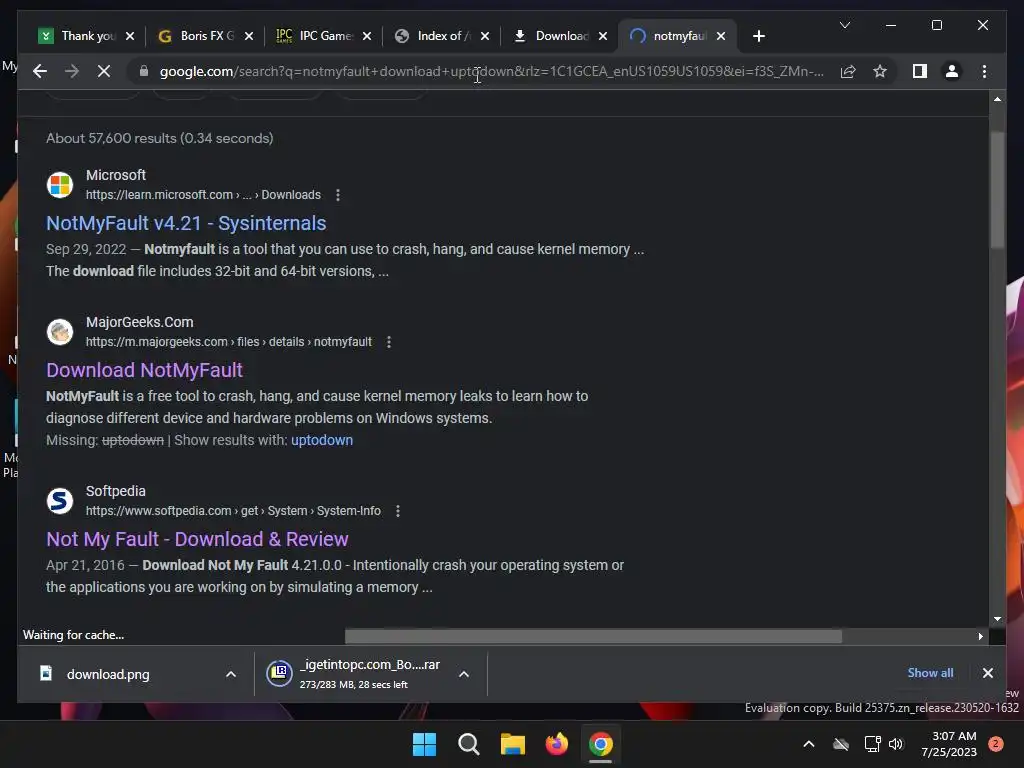The image size is (1024, 768).
Task: Close the Index of tab
Action: [485, 36]
